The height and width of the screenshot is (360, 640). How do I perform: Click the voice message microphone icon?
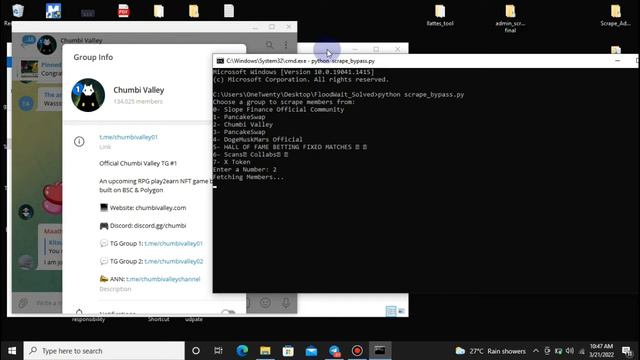coord(286,302)
